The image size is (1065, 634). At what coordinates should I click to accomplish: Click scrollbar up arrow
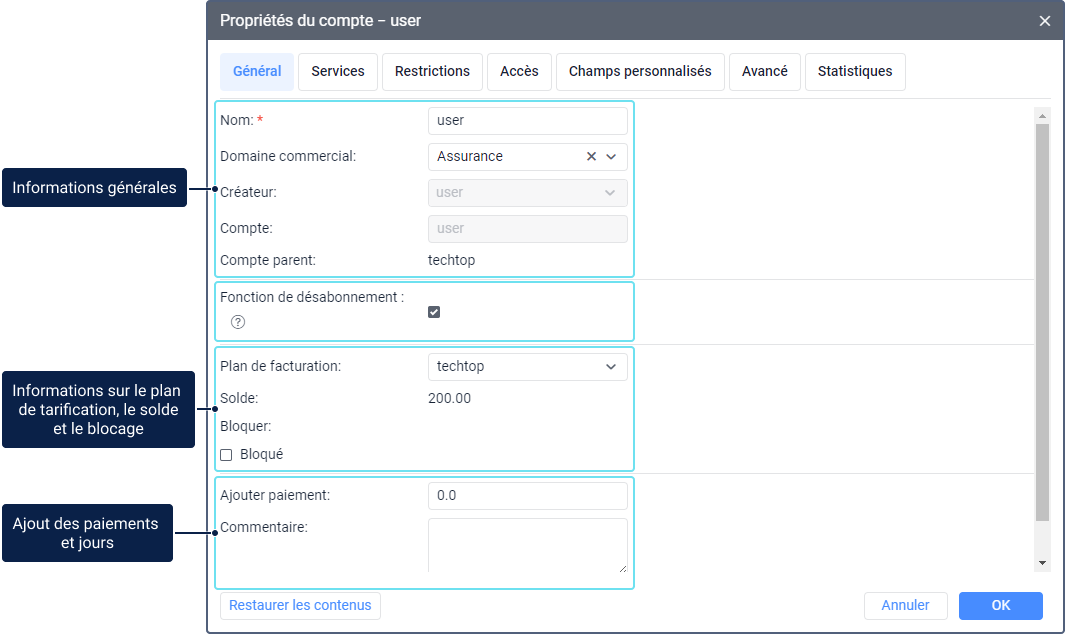[1042, 116]
